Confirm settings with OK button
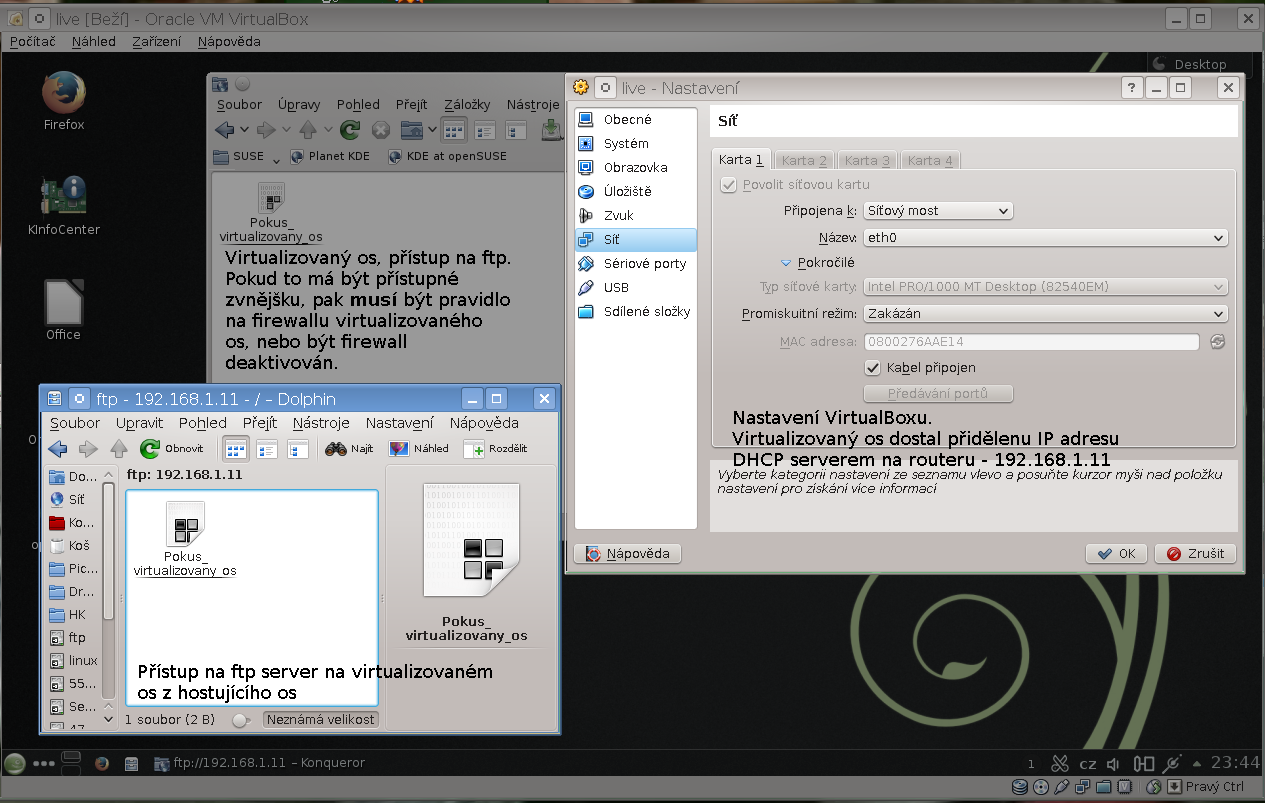The width and height of the screenshot is (1265, 803). click(x=1116, y=553)
